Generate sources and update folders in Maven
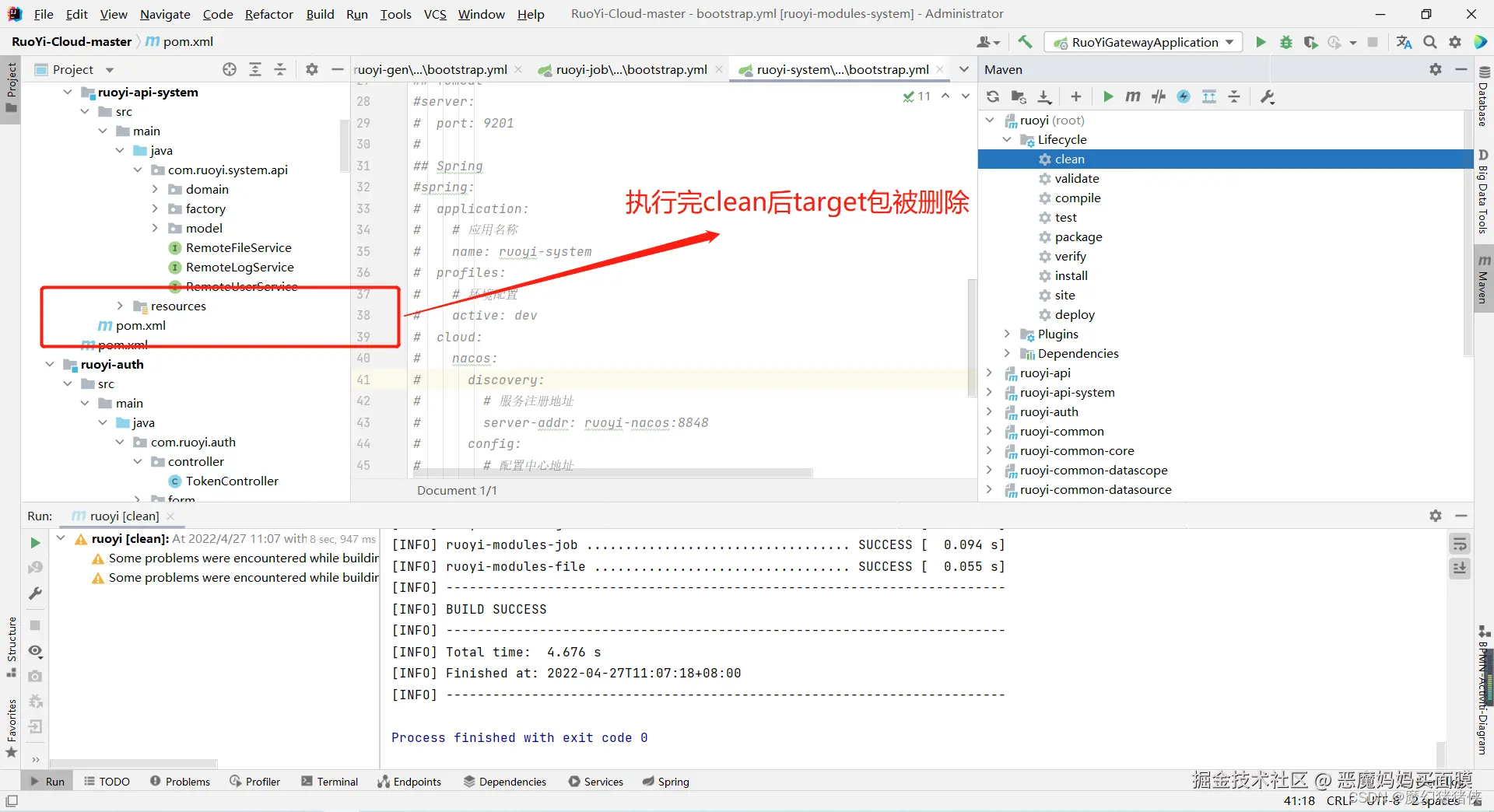 point(1019,96)
